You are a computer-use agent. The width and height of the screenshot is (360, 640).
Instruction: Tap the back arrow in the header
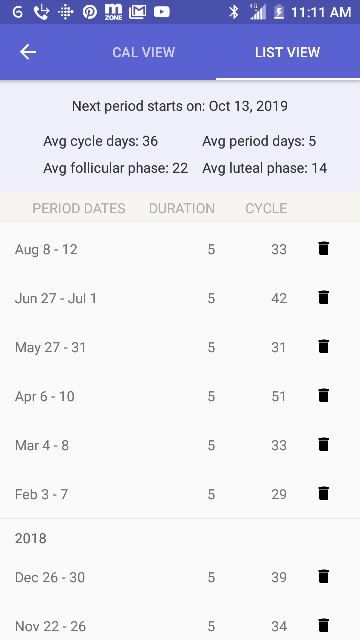tap(28, 52)
